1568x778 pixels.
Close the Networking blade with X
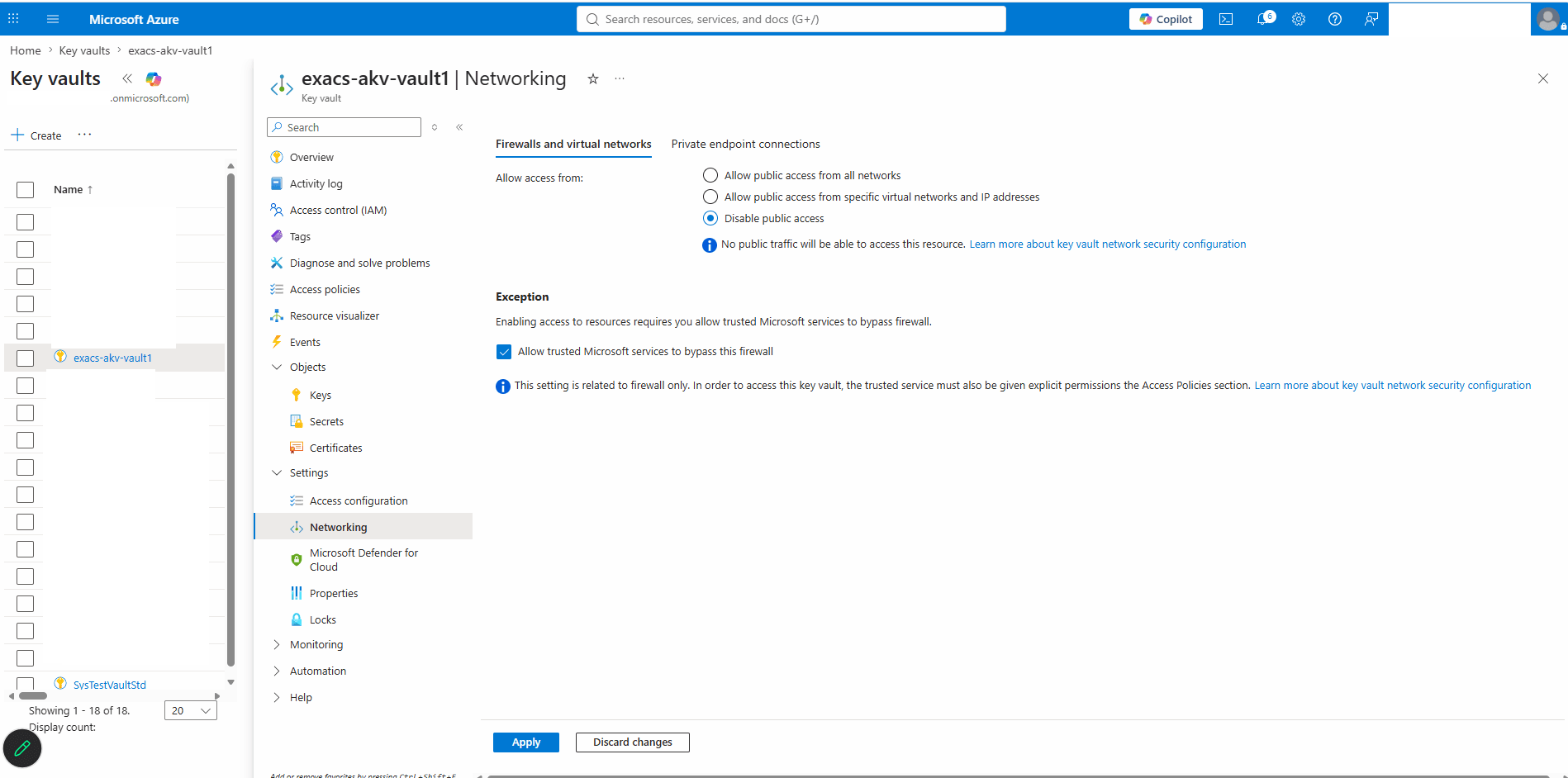[x=1543, y=78]
